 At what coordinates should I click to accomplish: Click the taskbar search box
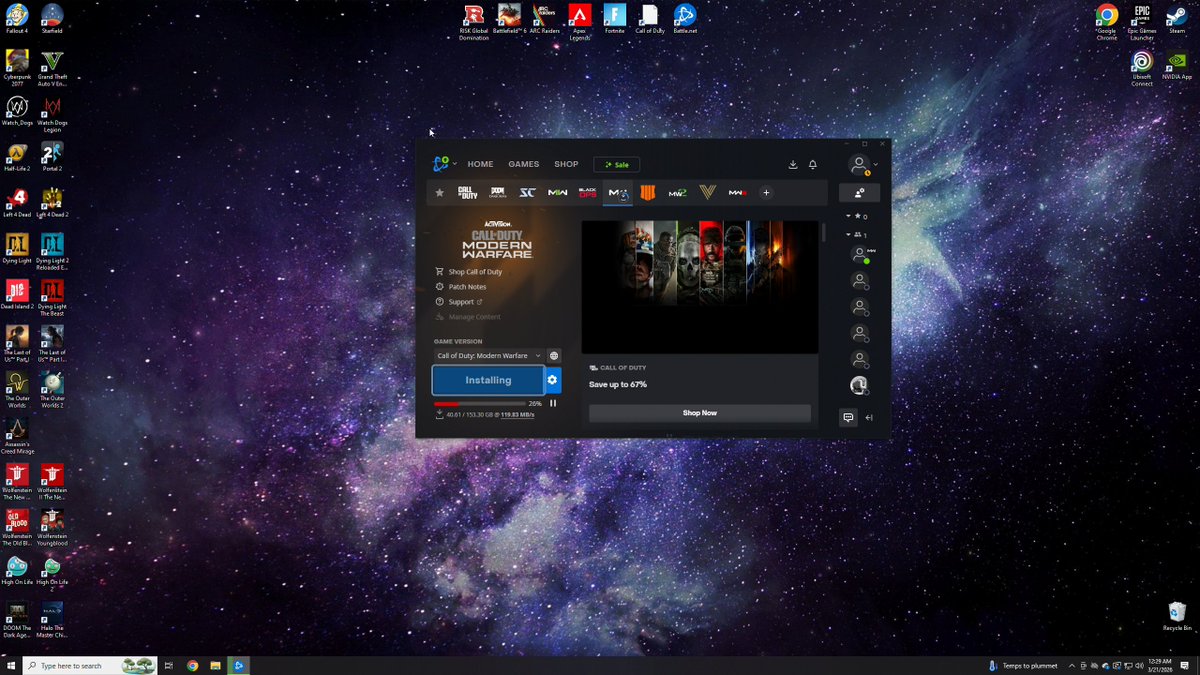pos(91,665)
